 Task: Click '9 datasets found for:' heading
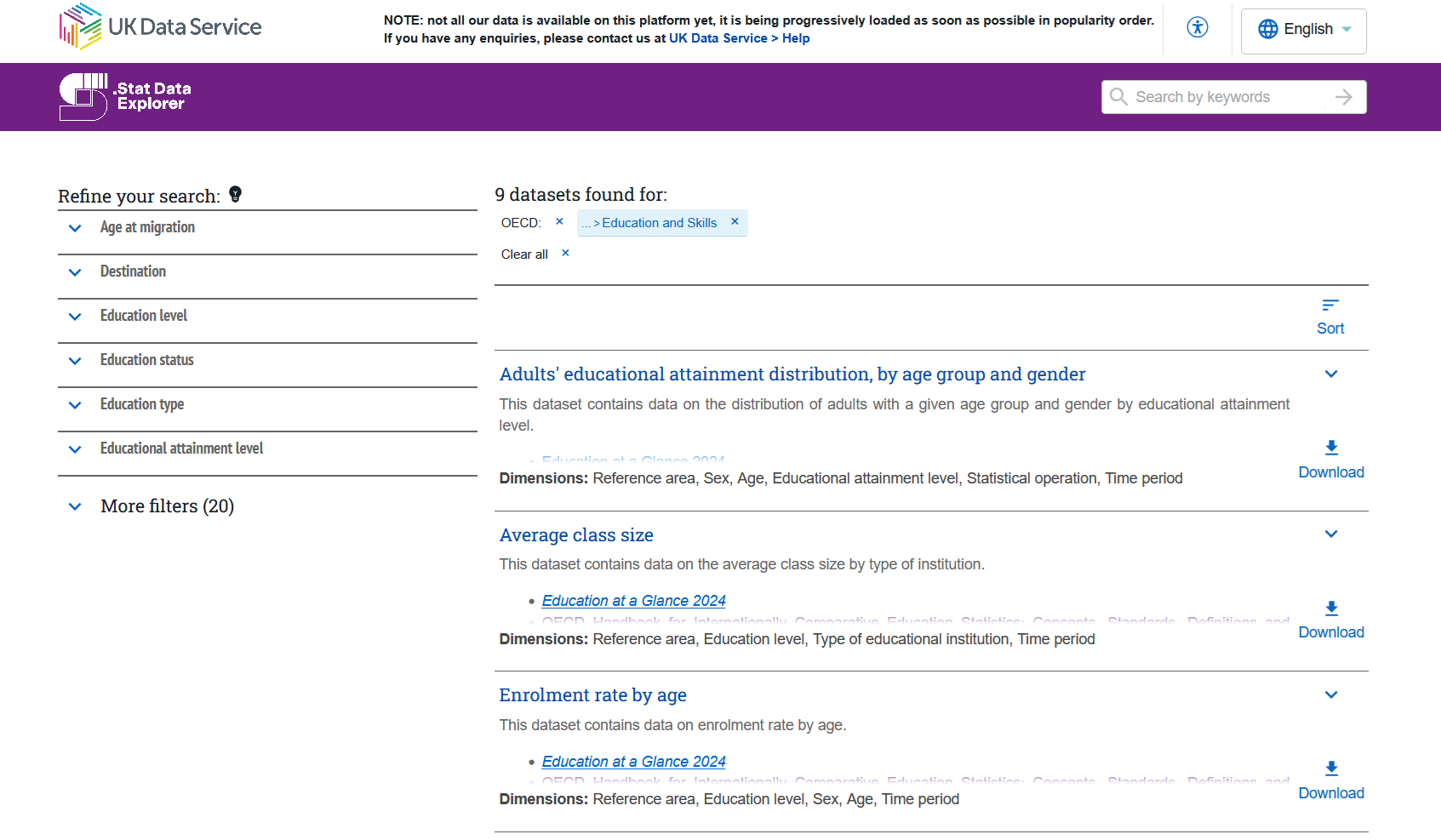pos(581,195)
